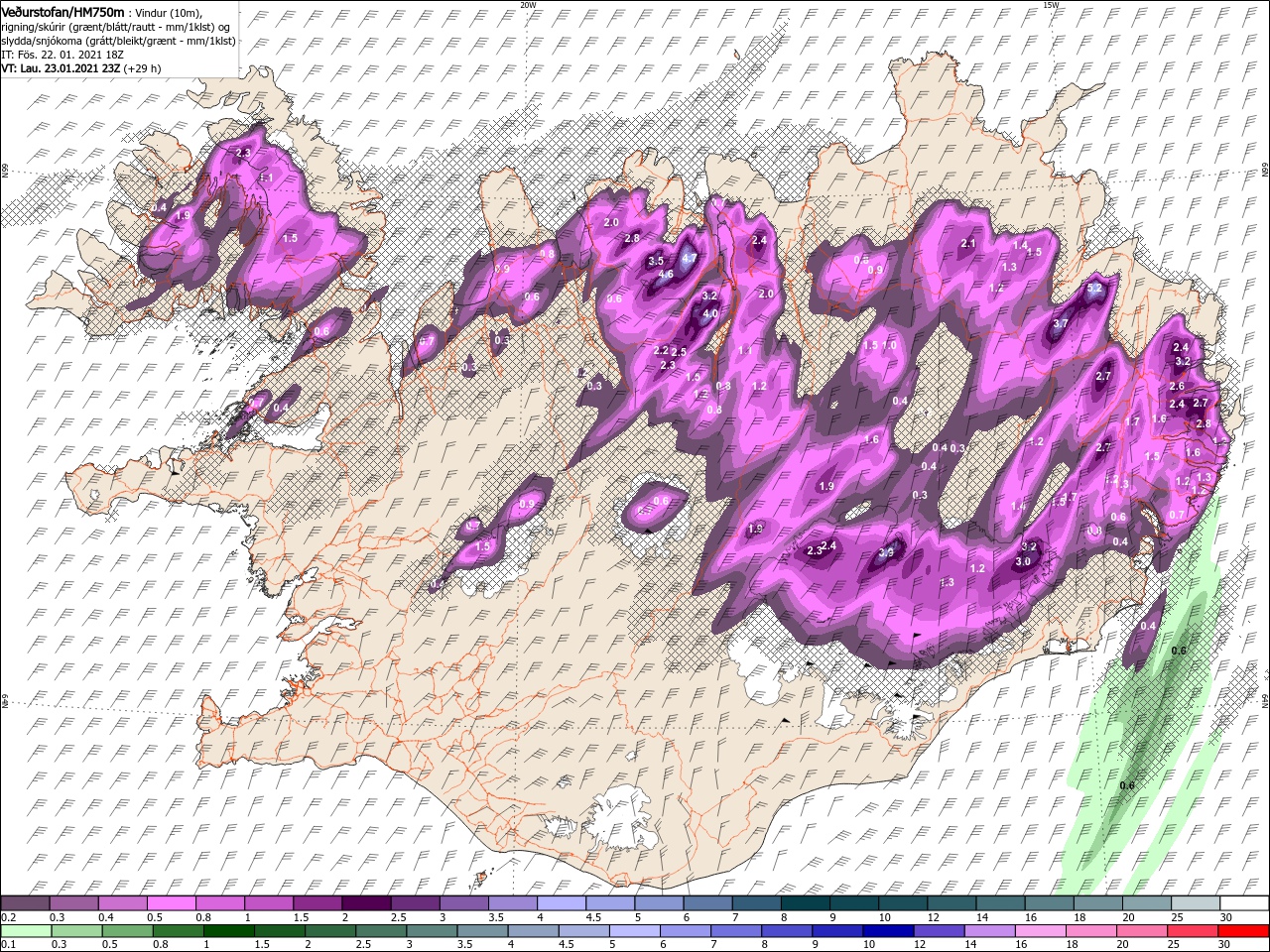Click the 0.1 label in the bottom legend row
Image resolution: width=1270 pixels, height=952 pixels.
click(8, 945)
